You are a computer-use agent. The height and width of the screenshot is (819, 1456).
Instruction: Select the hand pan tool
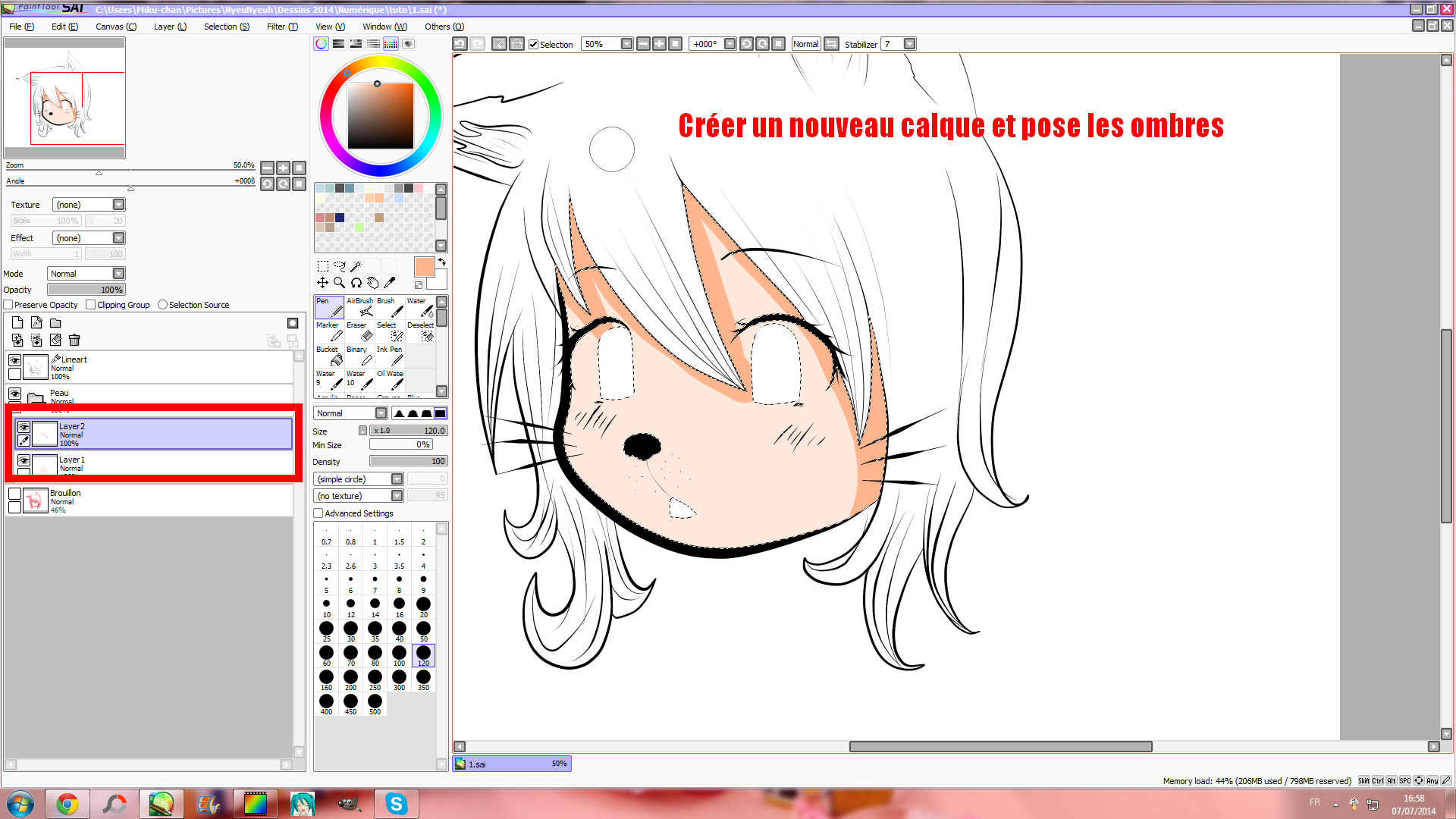pos(372,283)
